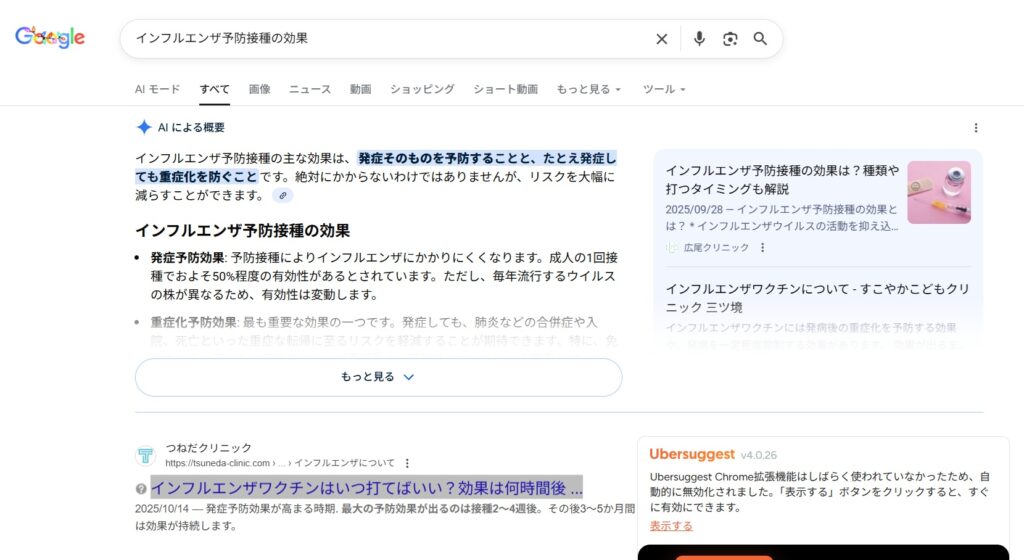Click inside the search query input field
Viewport: 1024px width, 560px height.
(390, 39)
